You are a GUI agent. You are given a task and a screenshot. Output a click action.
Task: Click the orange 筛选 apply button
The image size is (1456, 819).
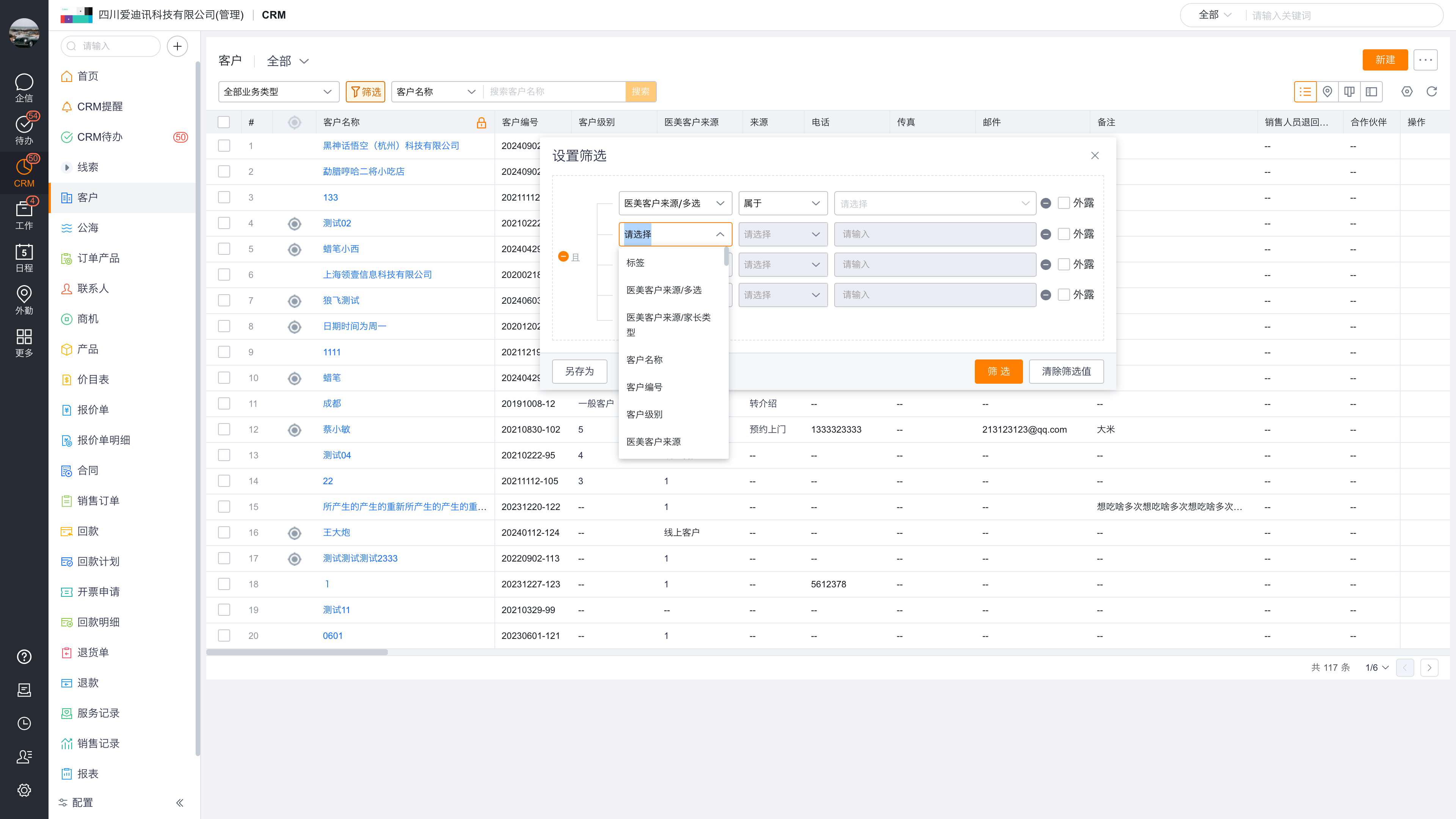998,371
